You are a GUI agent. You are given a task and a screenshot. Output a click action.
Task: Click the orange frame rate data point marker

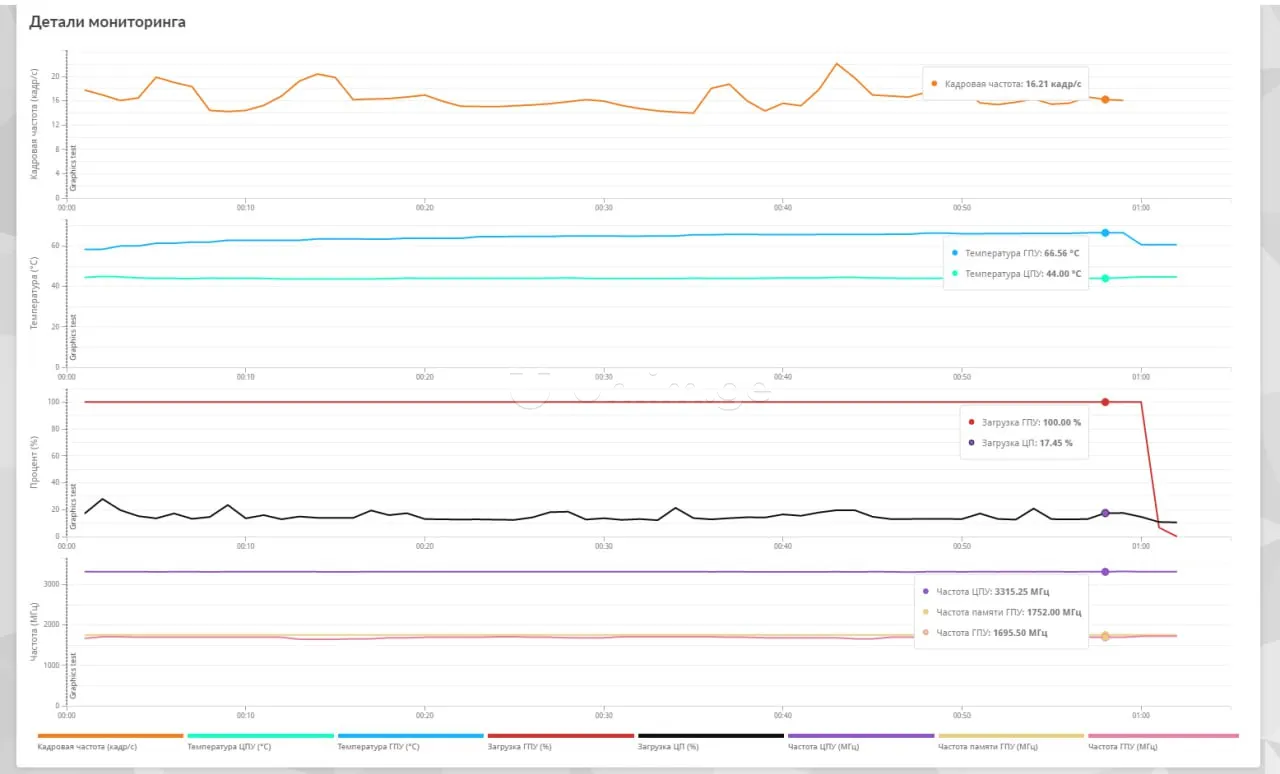1105,100
